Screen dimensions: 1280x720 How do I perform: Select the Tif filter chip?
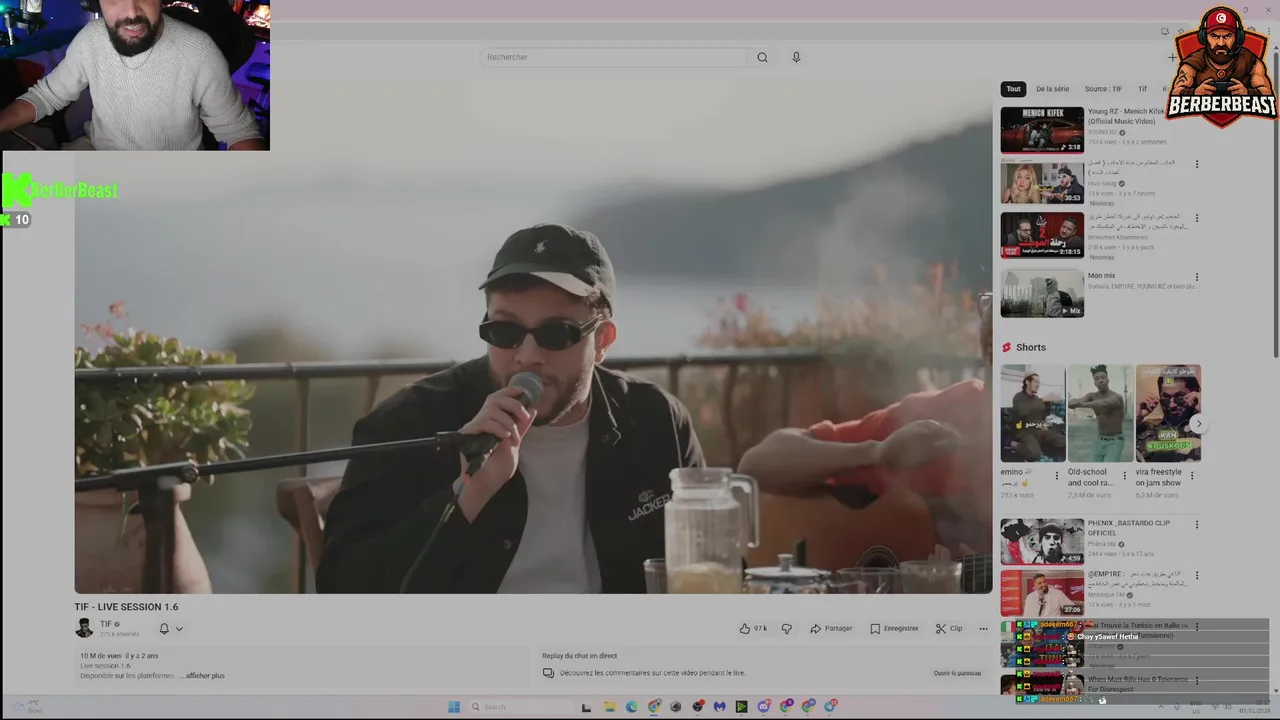pyautogui.click(x=1142, y=89)
